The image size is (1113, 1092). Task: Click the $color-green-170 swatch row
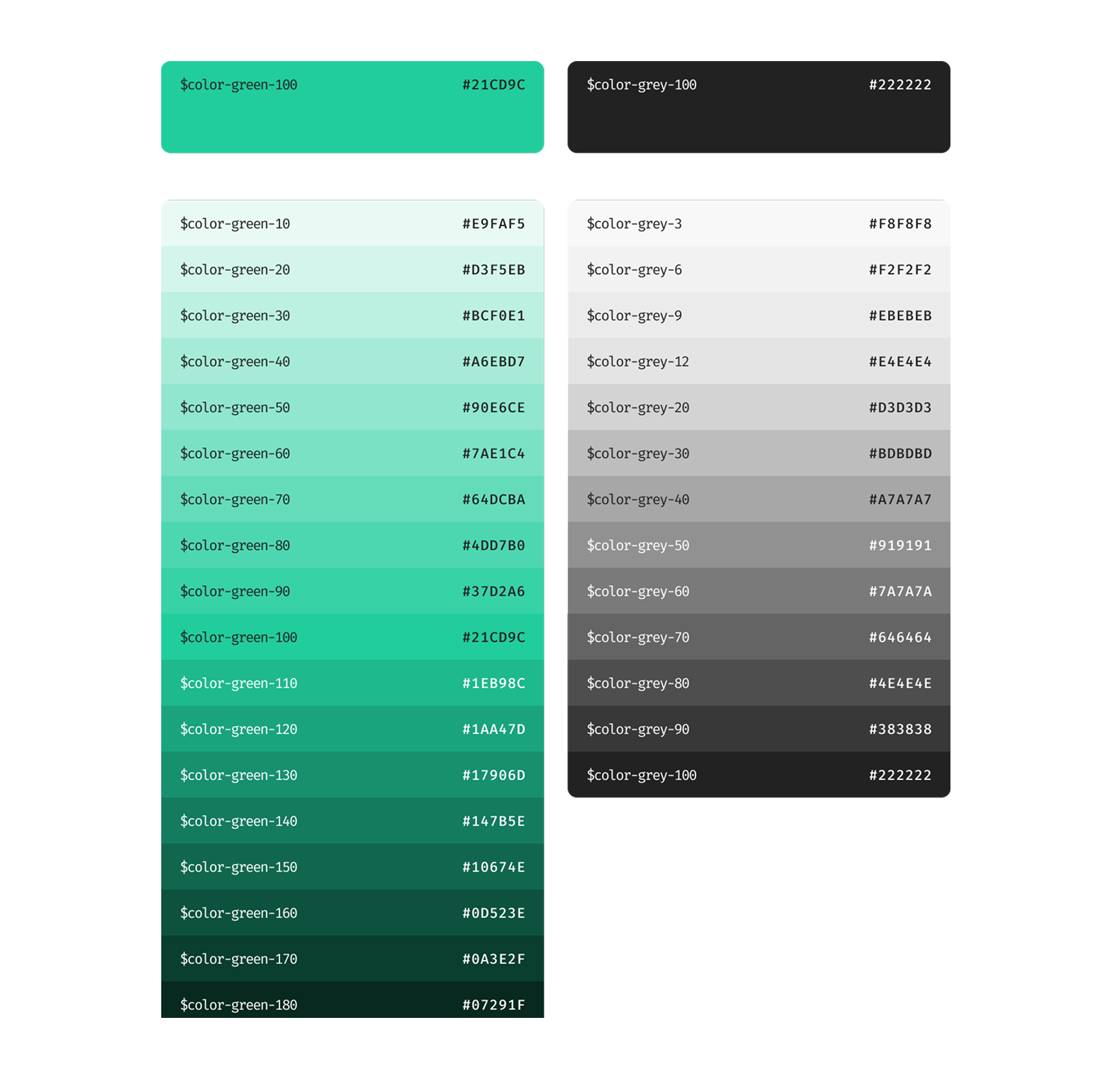pos(352,959)
